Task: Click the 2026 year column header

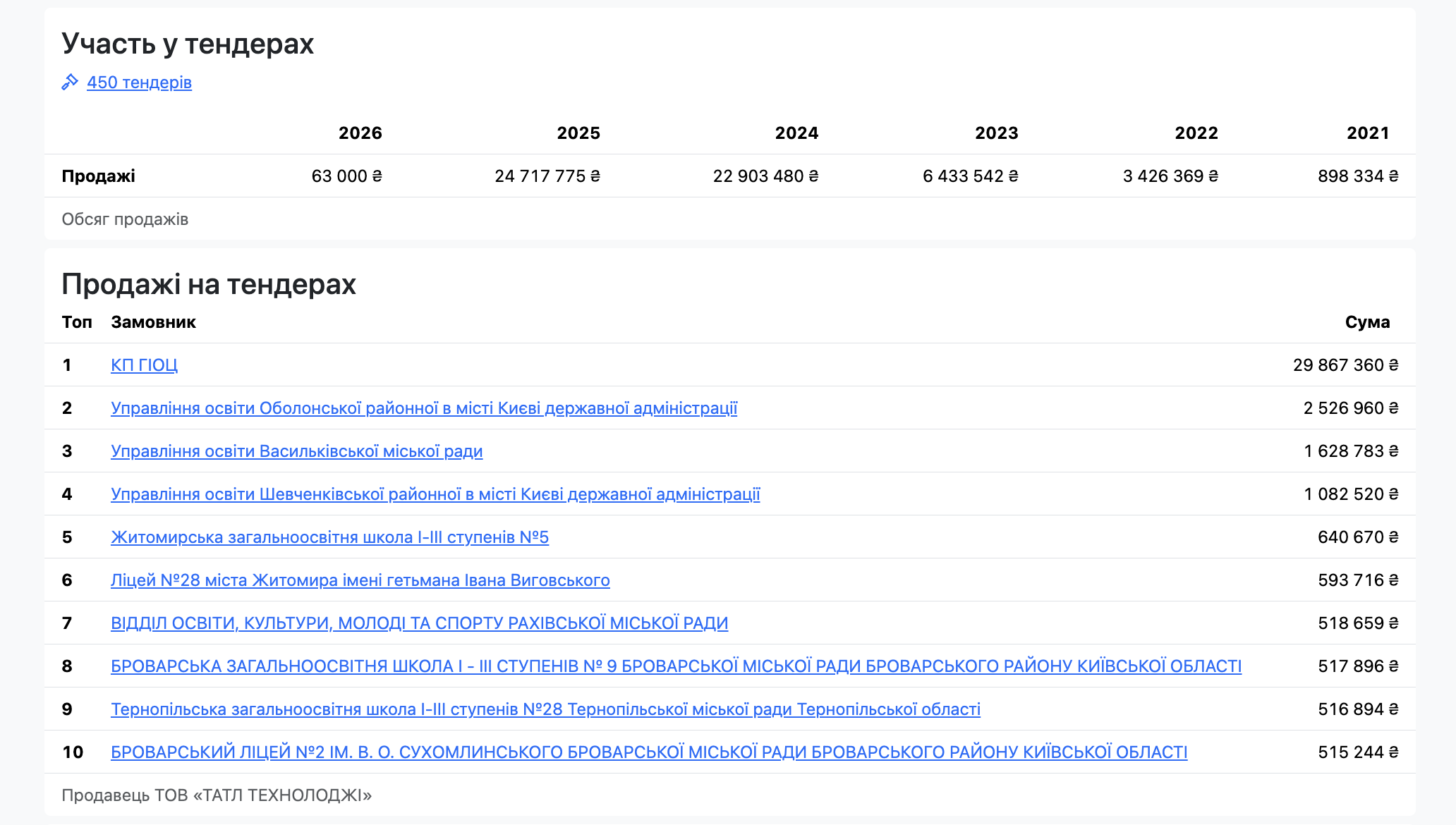Action: (x=360, y=133)
